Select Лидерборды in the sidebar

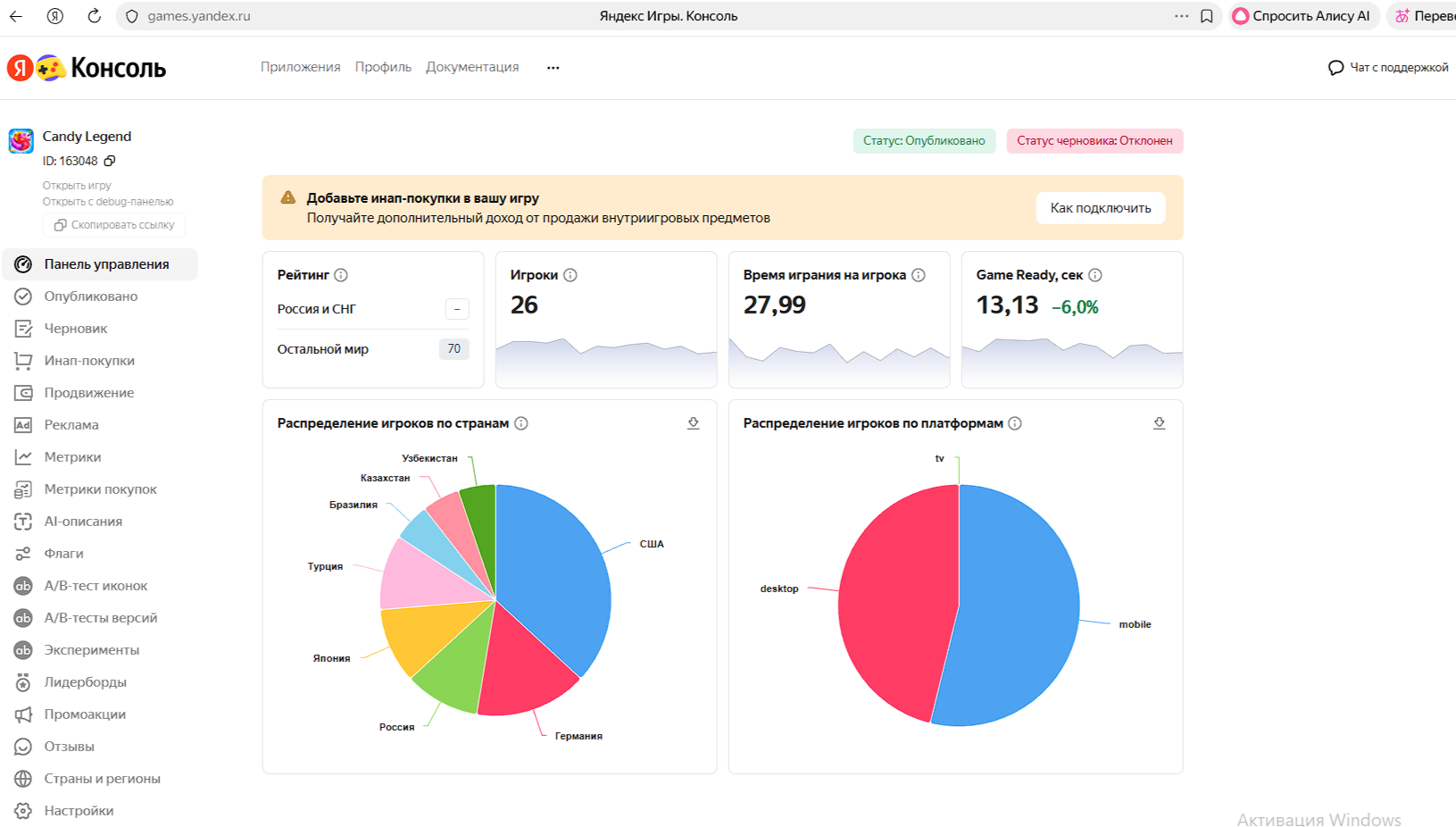click(85, 682)
